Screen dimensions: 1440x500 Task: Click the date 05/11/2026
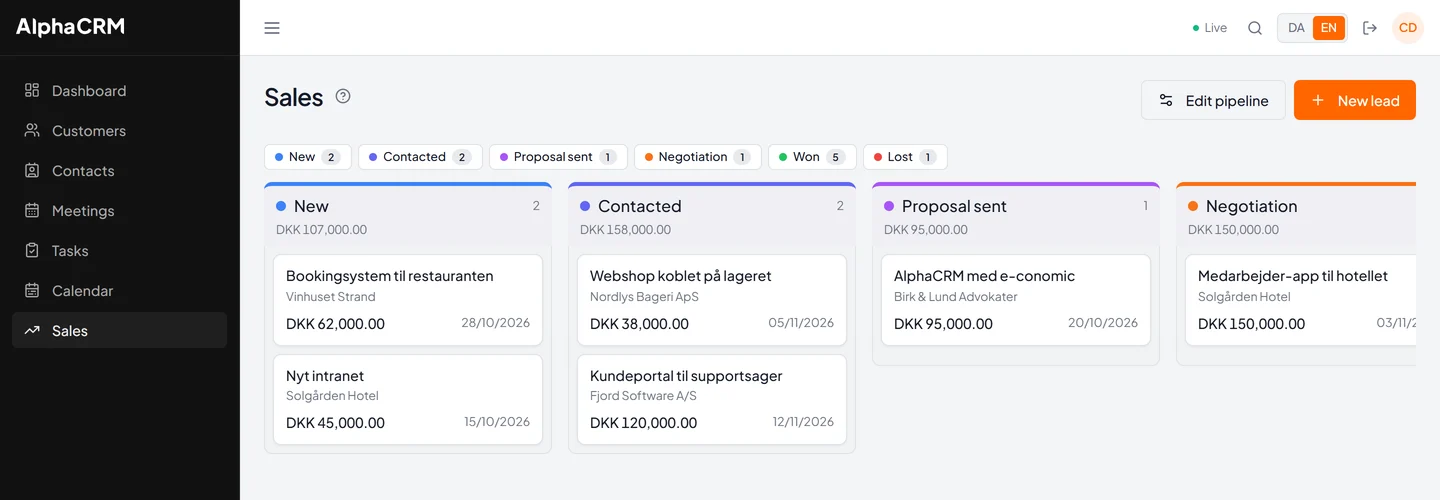(x=801, y=323)
